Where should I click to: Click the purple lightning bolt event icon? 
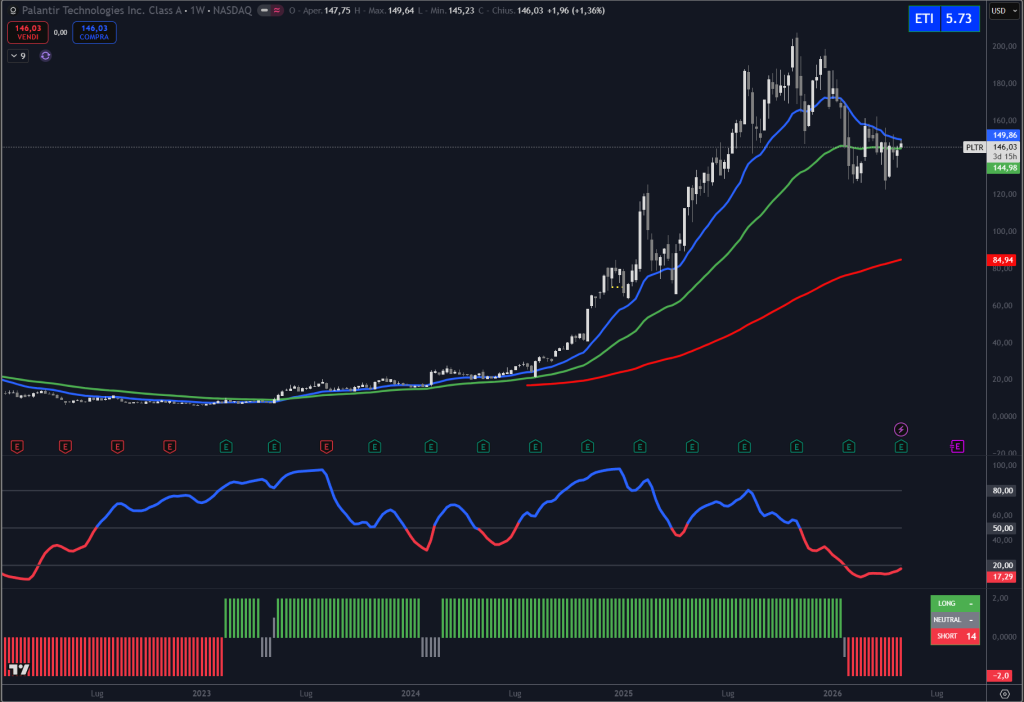[x=901, y=429]
